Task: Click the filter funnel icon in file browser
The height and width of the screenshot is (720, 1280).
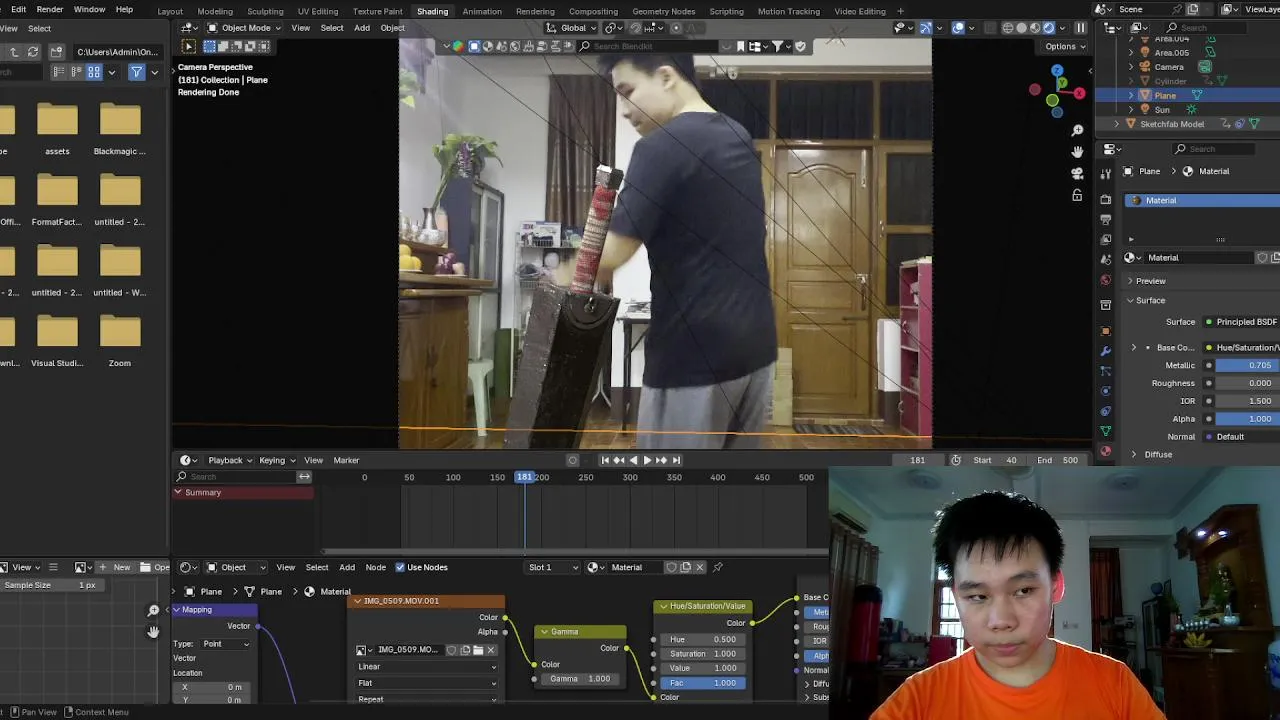Action: 137,72
